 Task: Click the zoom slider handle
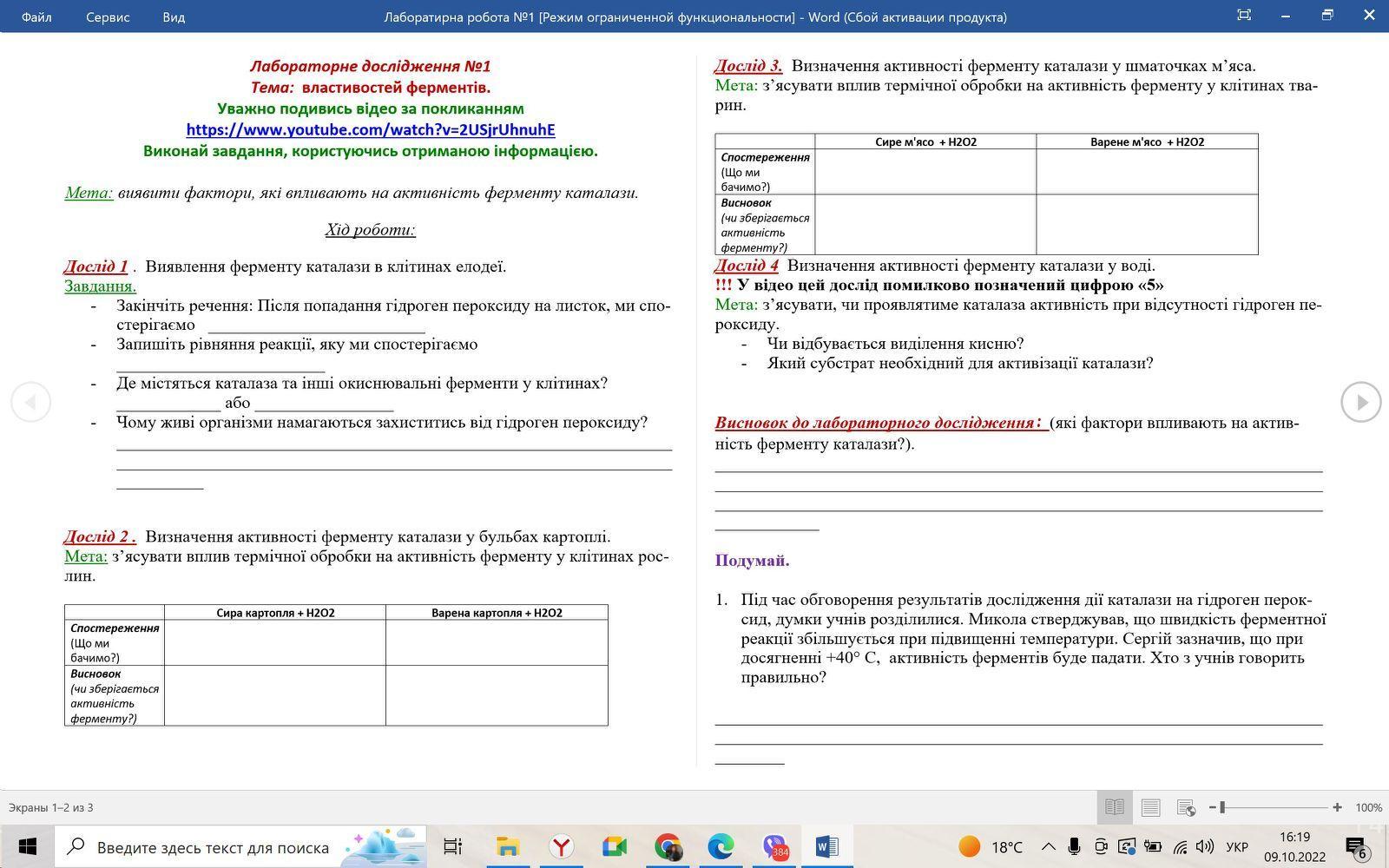[1222, 807]
